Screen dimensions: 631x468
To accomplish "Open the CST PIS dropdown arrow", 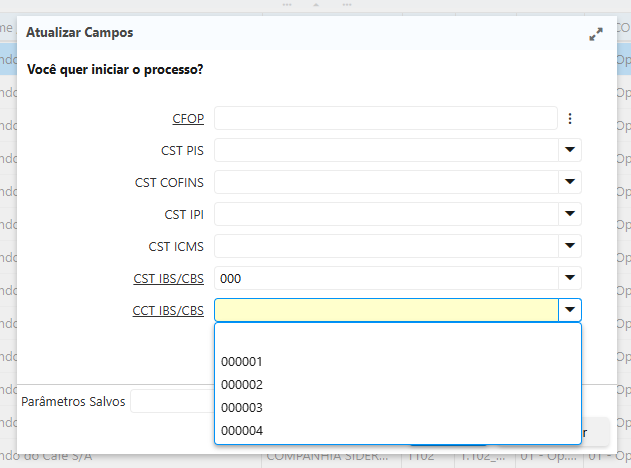I will [570, 150].
